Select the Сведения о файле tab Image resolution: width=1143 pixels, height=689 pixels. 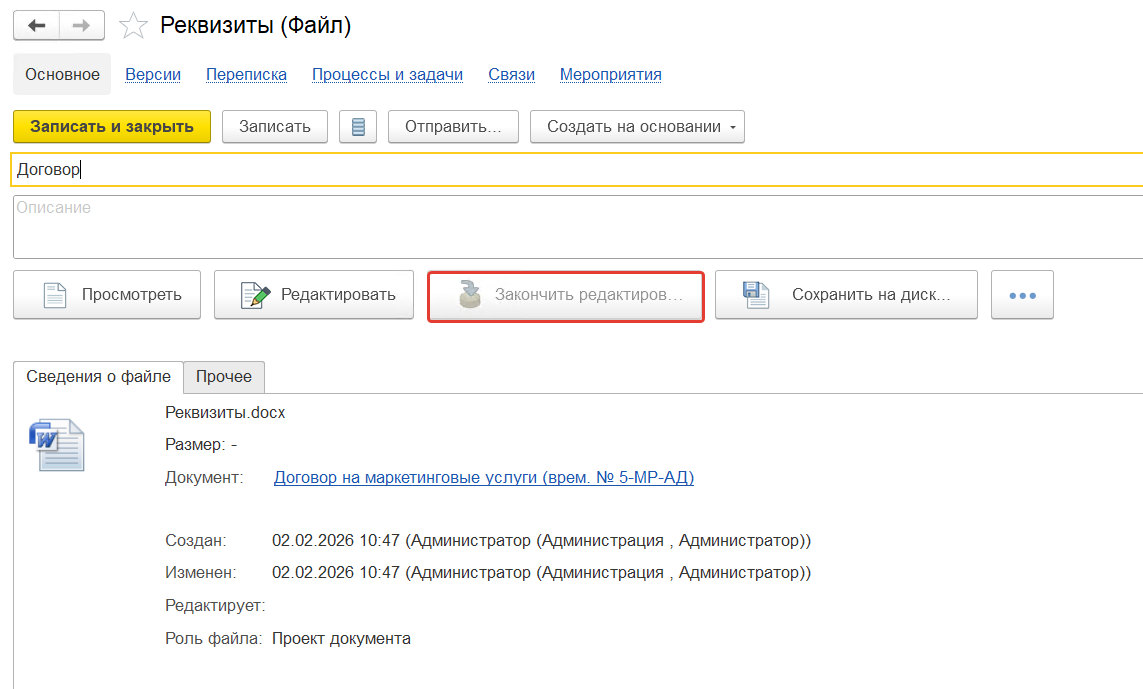98,377
